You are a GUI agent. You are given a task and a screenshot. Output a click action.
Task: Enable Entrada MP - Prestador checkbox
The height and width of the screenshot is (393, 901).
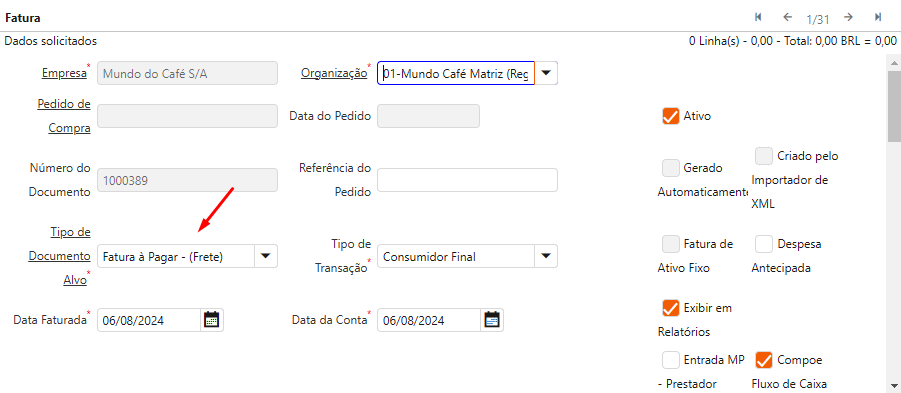(x=671, y=360)
